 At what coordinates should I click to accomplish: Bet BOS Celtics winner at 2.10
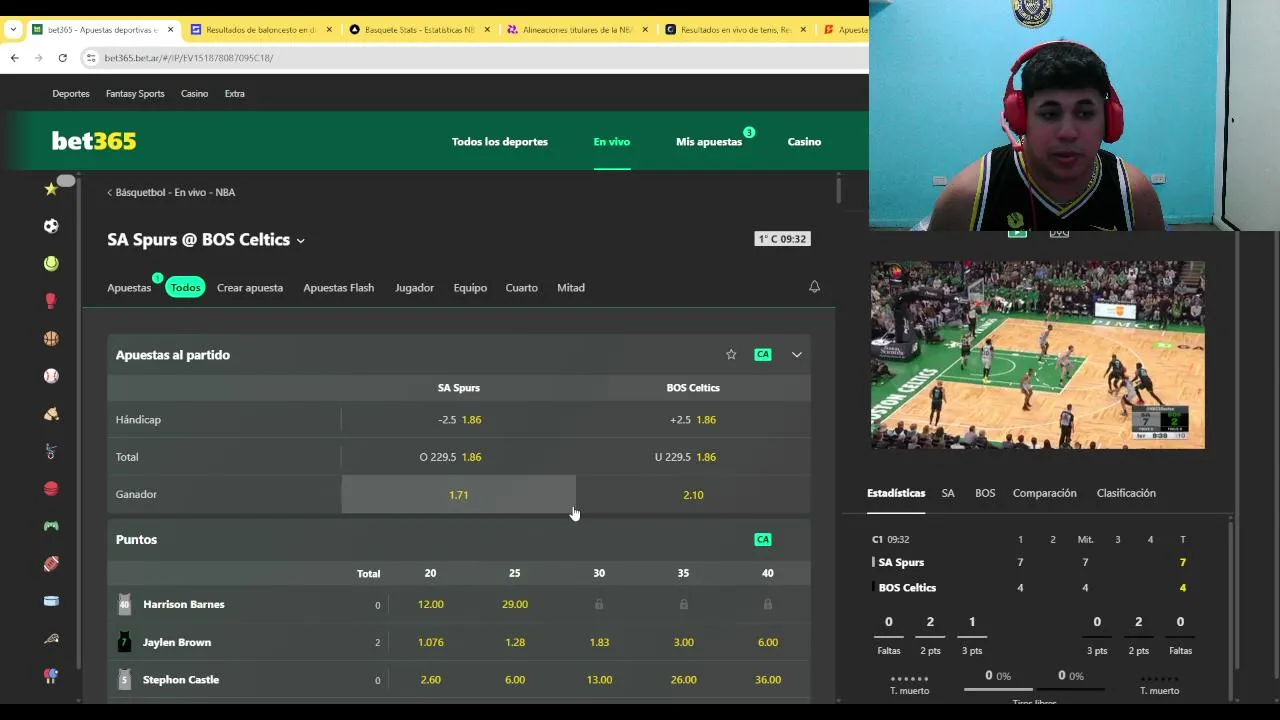coord(693,494)
